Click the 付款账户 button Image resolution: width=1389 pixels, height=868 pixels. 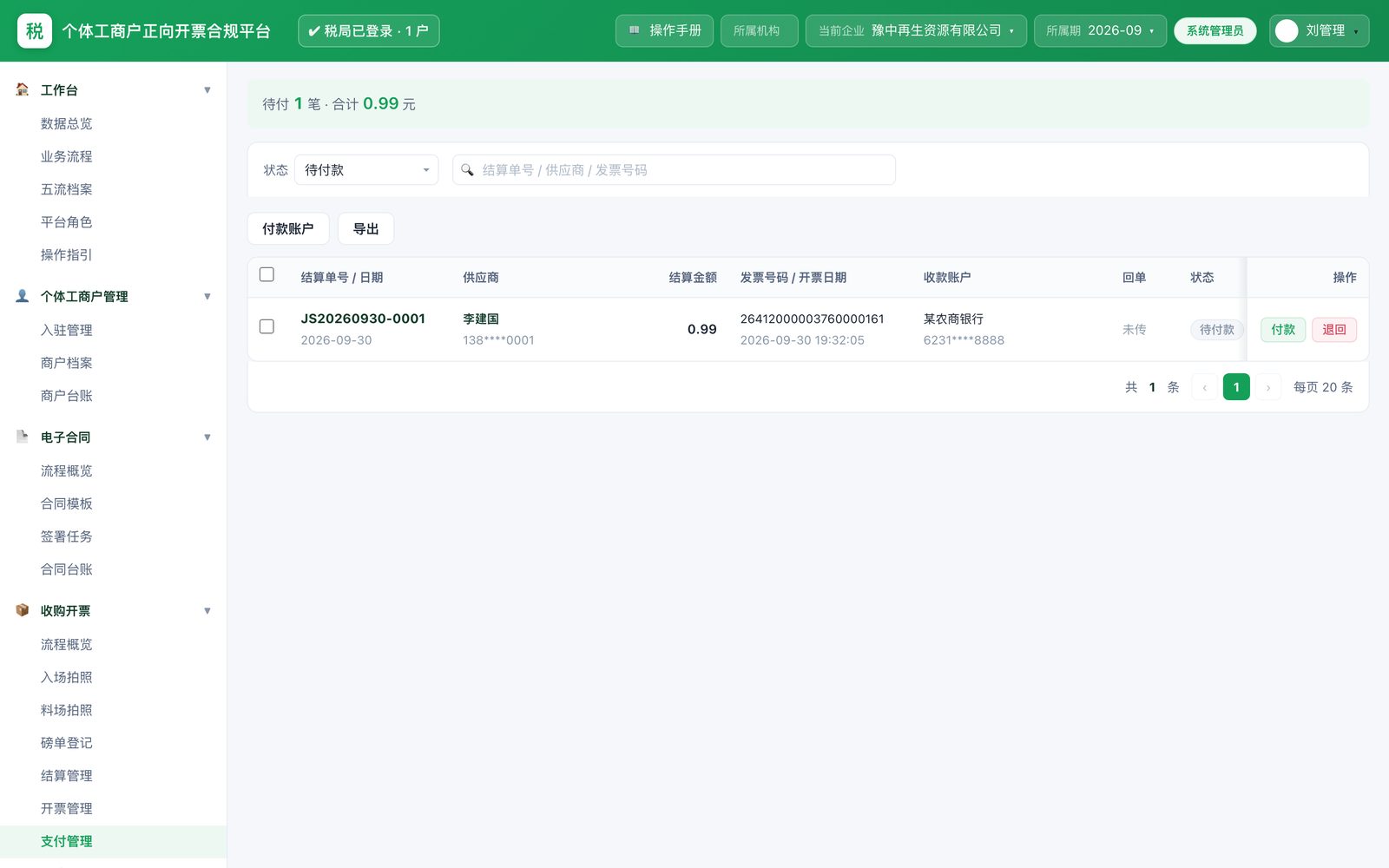tap(288, 228)
